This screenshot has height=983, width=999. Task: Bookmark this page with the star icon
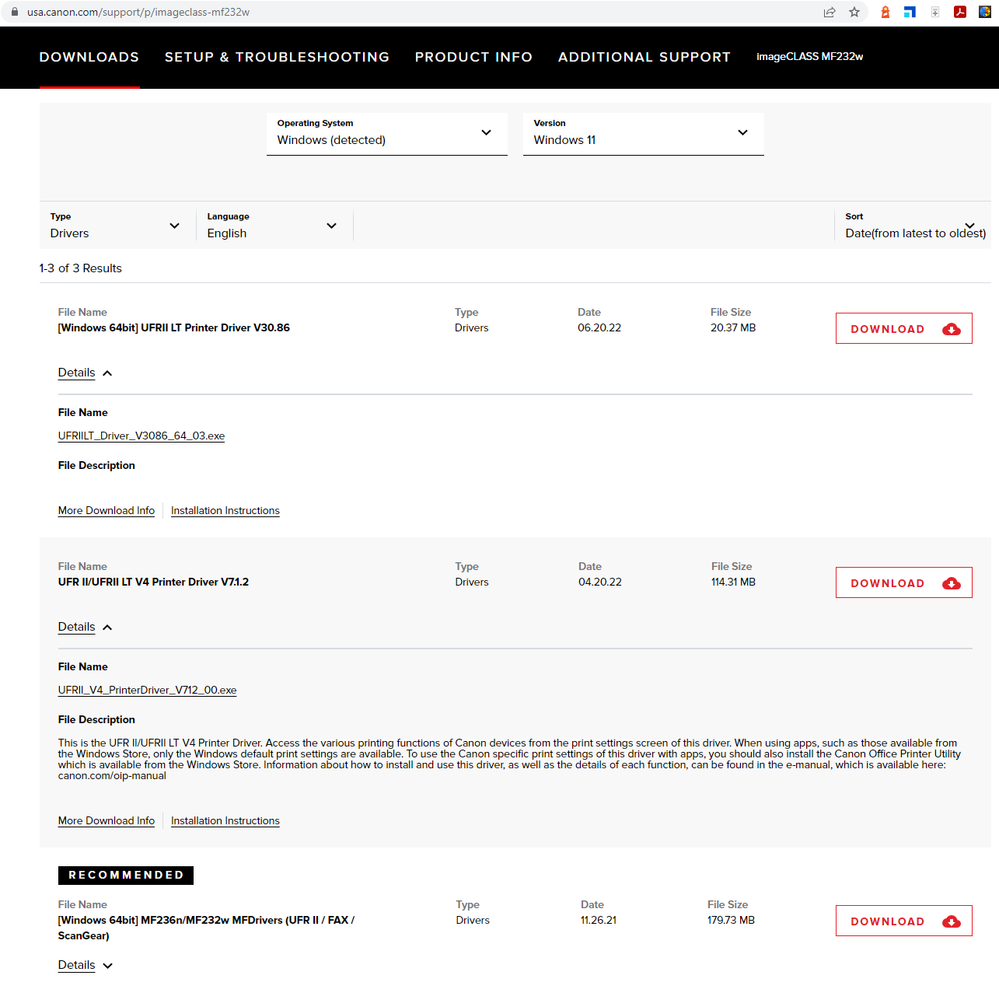pyautogui.click(x=854, y=12)
